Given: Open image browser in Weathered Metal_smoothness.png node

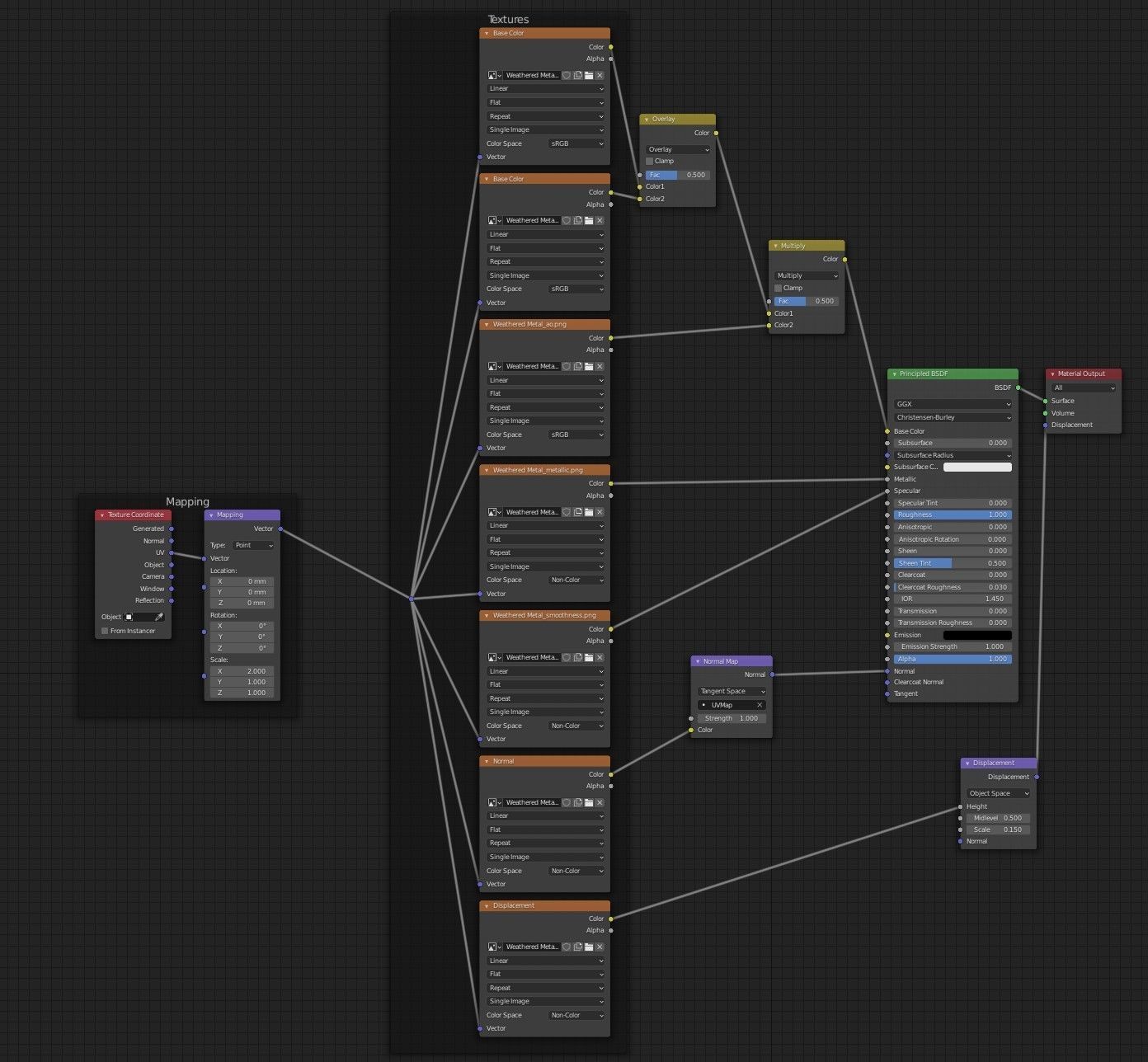Looking at the screenshot, I should (494, 657).
